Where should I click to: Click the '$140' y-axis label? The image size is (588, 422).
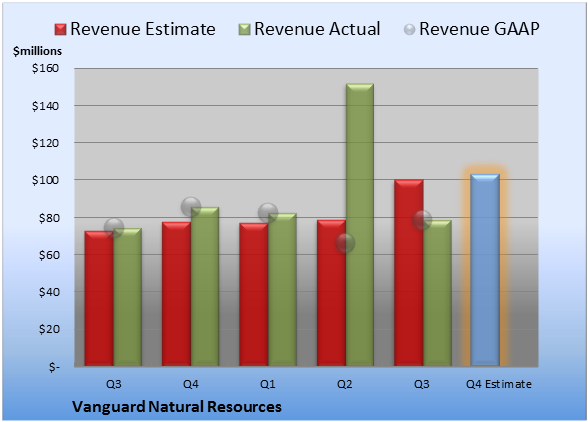point(45,106)
